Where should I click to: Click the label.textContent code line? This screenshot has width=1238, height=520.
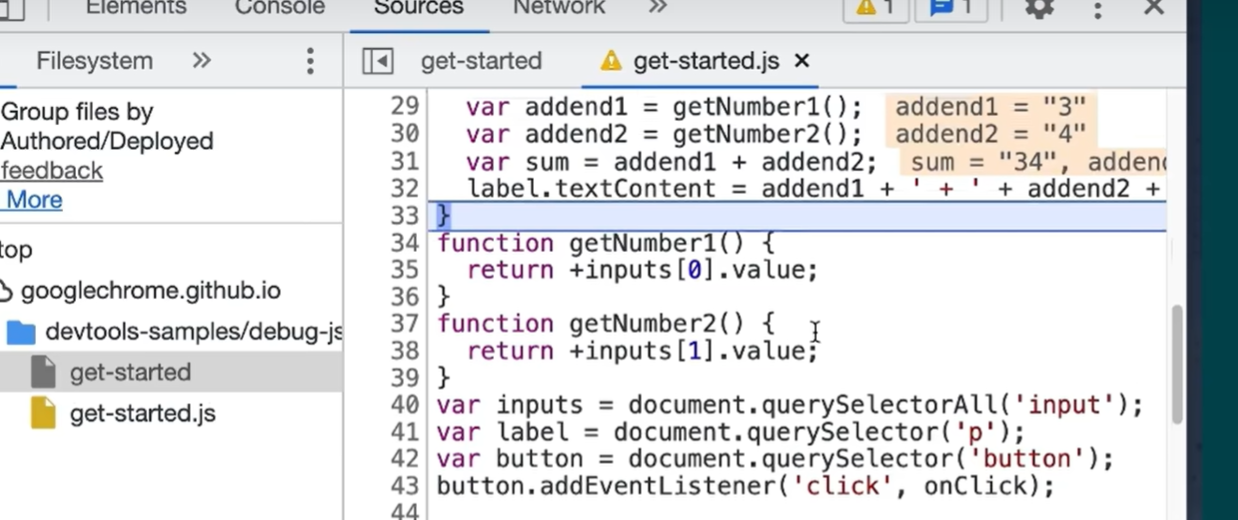click(815, 189)
